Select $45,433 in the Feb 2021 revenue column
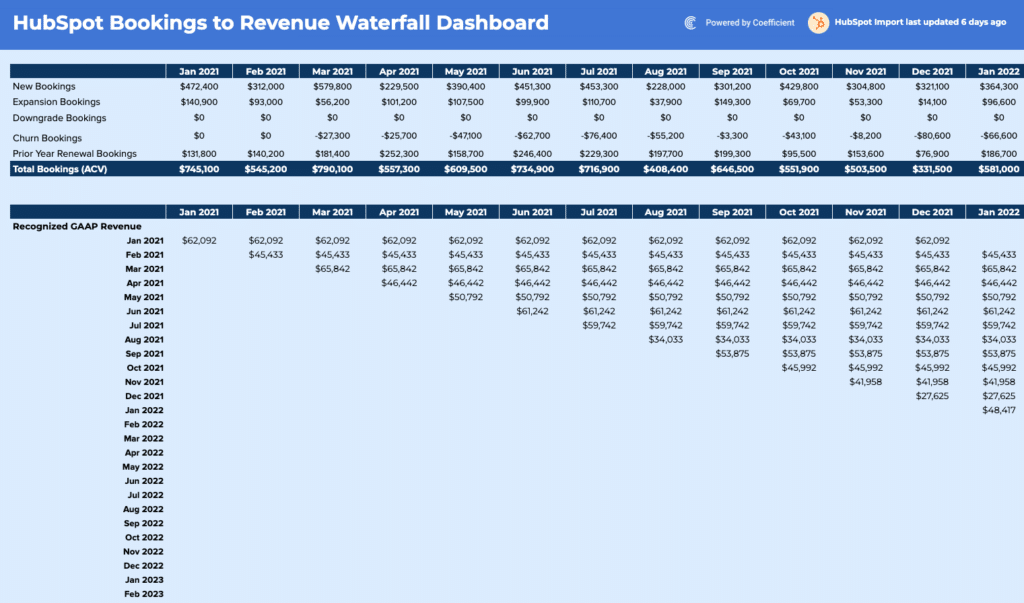The width and height of the screenshot is (1024, 603). click(266, 255)
